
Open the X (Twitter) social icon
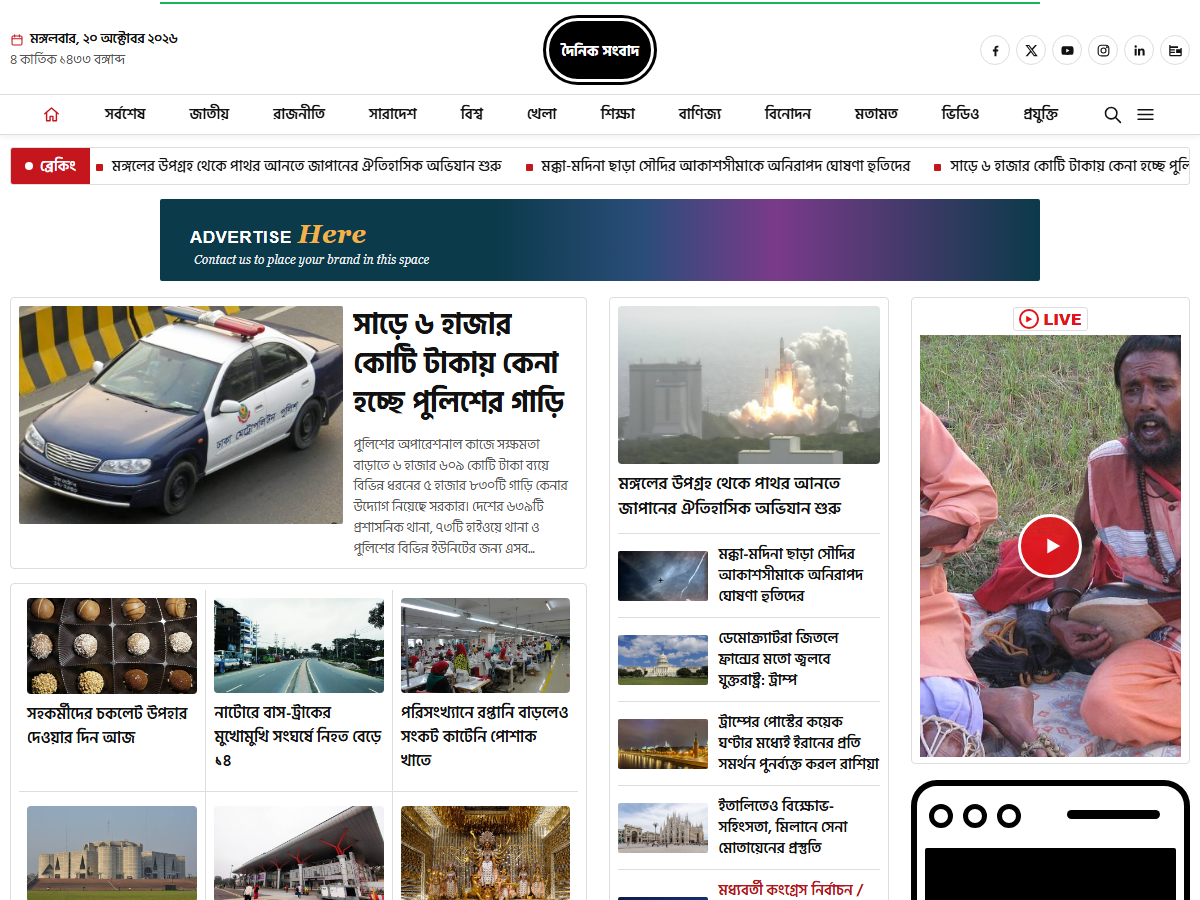click(1031, 50)
